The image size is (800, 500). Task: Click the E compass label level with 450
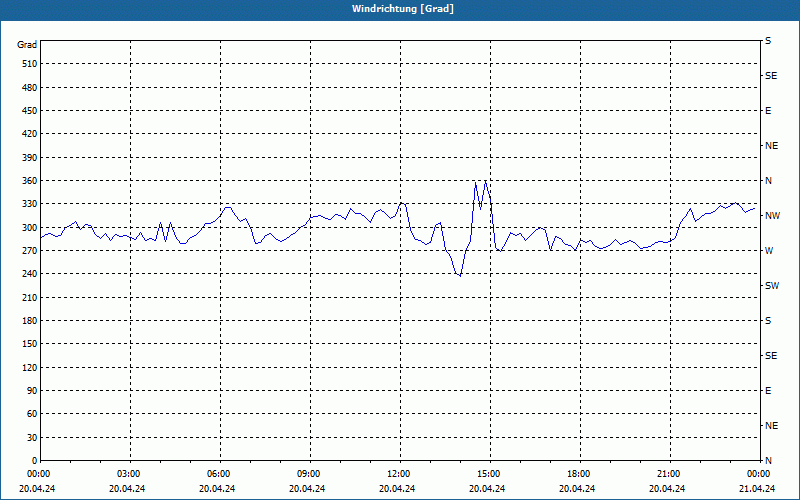coord(768,111)
